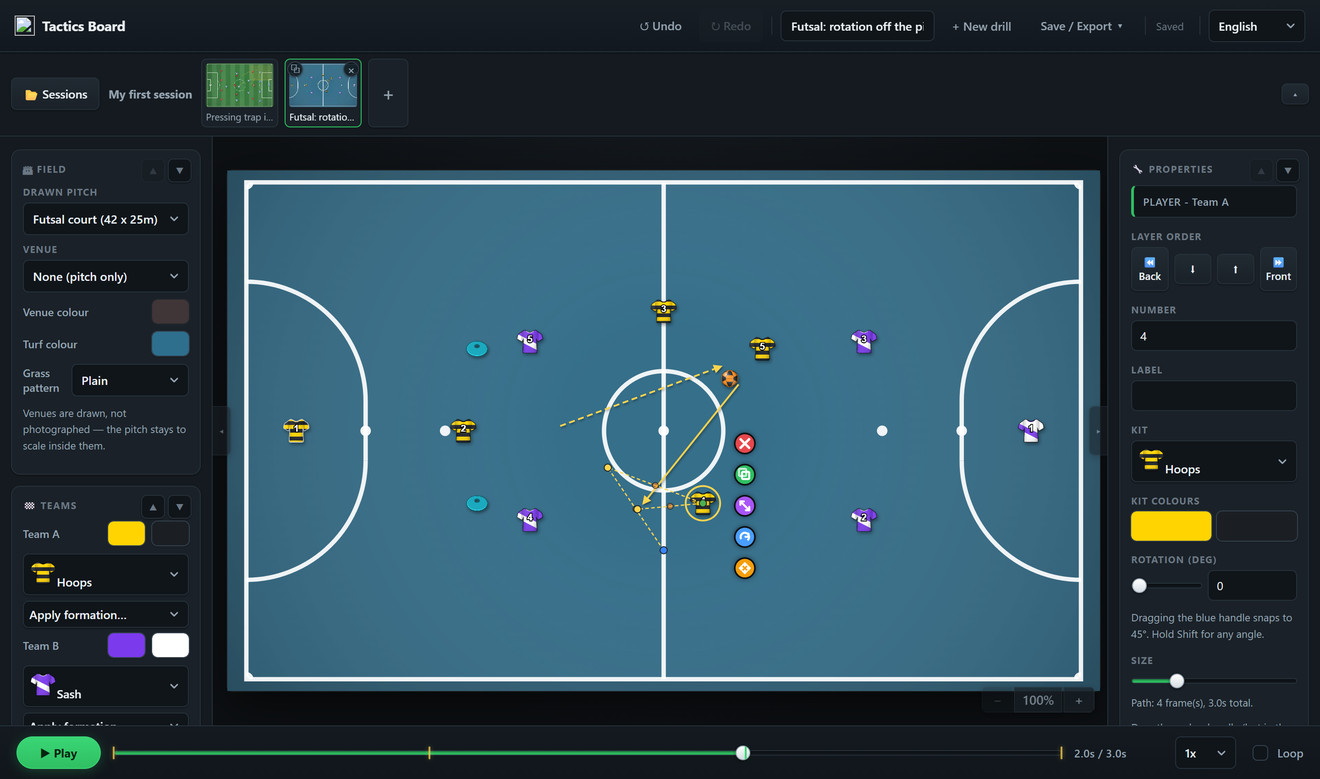The width and height of the screenshot is (1320, 779).
Task: Select the yellow goalkeeper number 1
Action: coord(296,430)
